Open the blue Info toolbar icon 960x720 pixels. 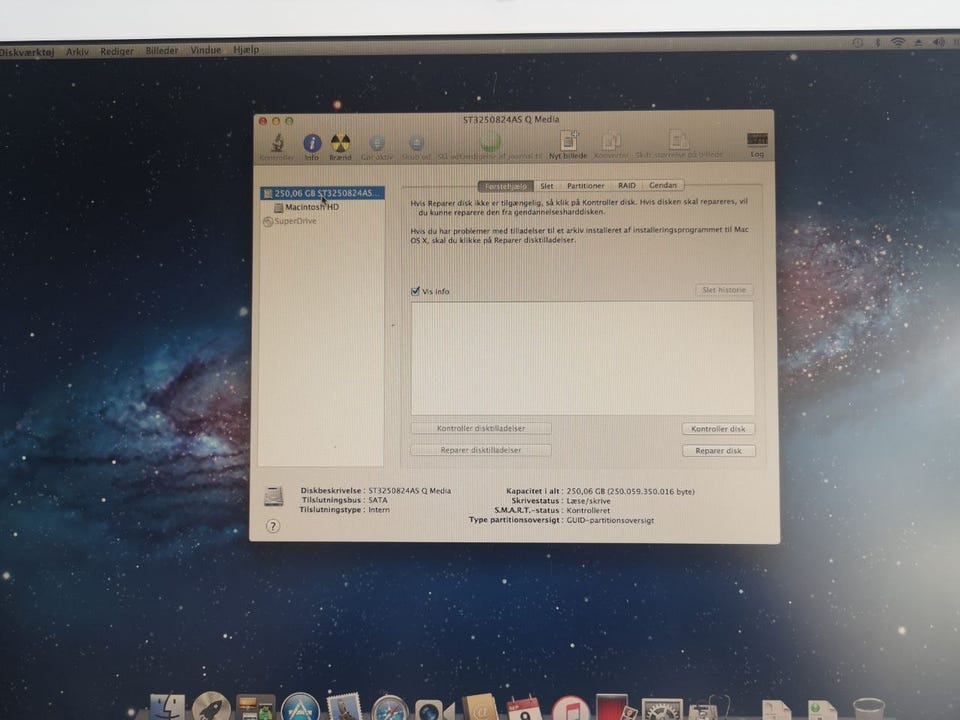[312, 143]
